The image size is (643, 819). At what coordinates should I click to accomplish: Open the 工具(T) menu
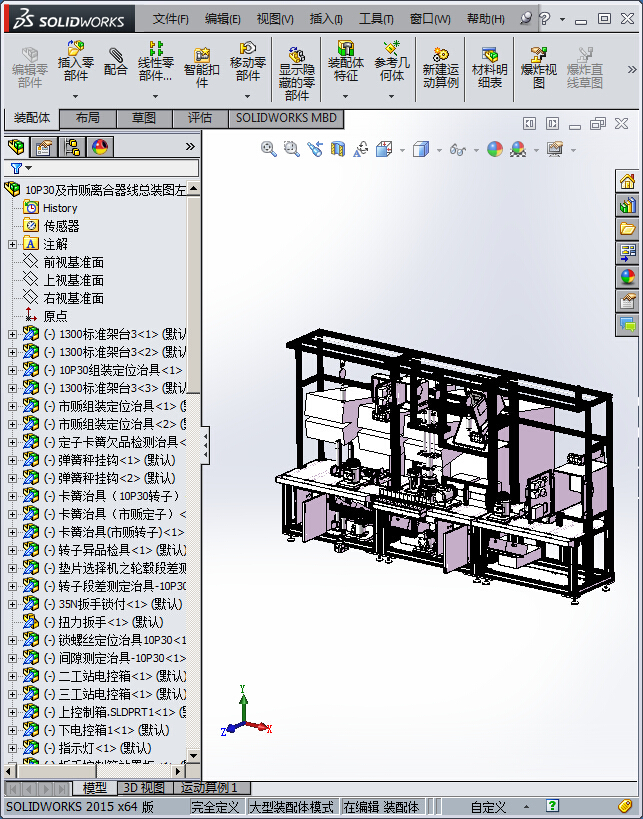[x=376, y=19]
